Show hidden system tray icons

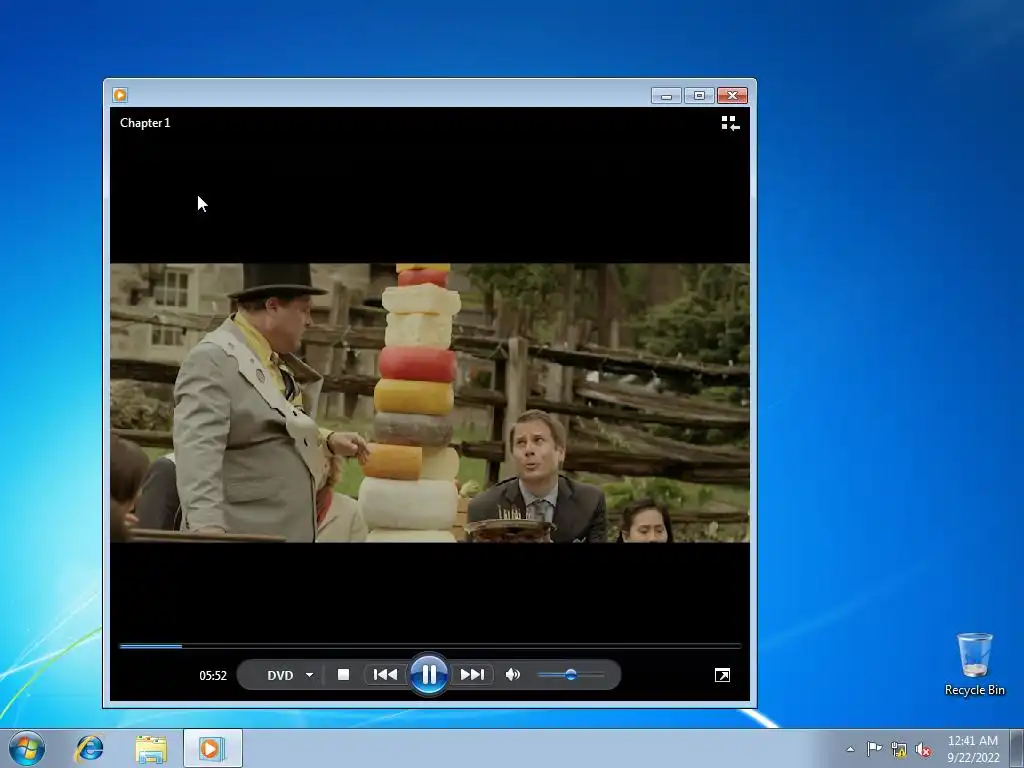(850, 749)
